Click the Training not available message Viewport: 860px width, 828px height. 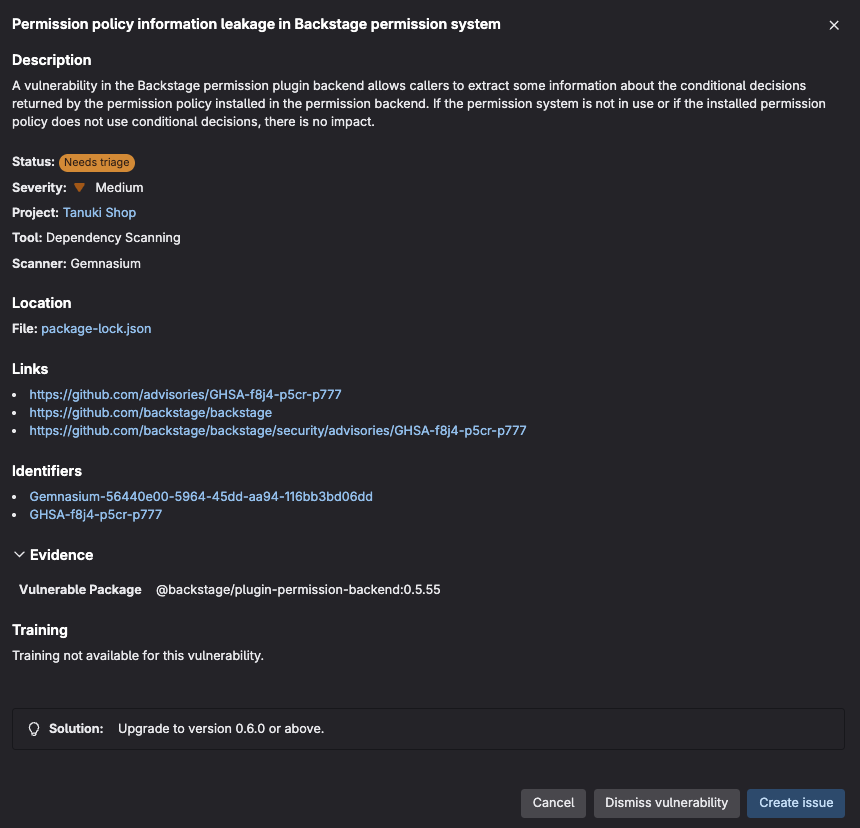click(137, 655)
